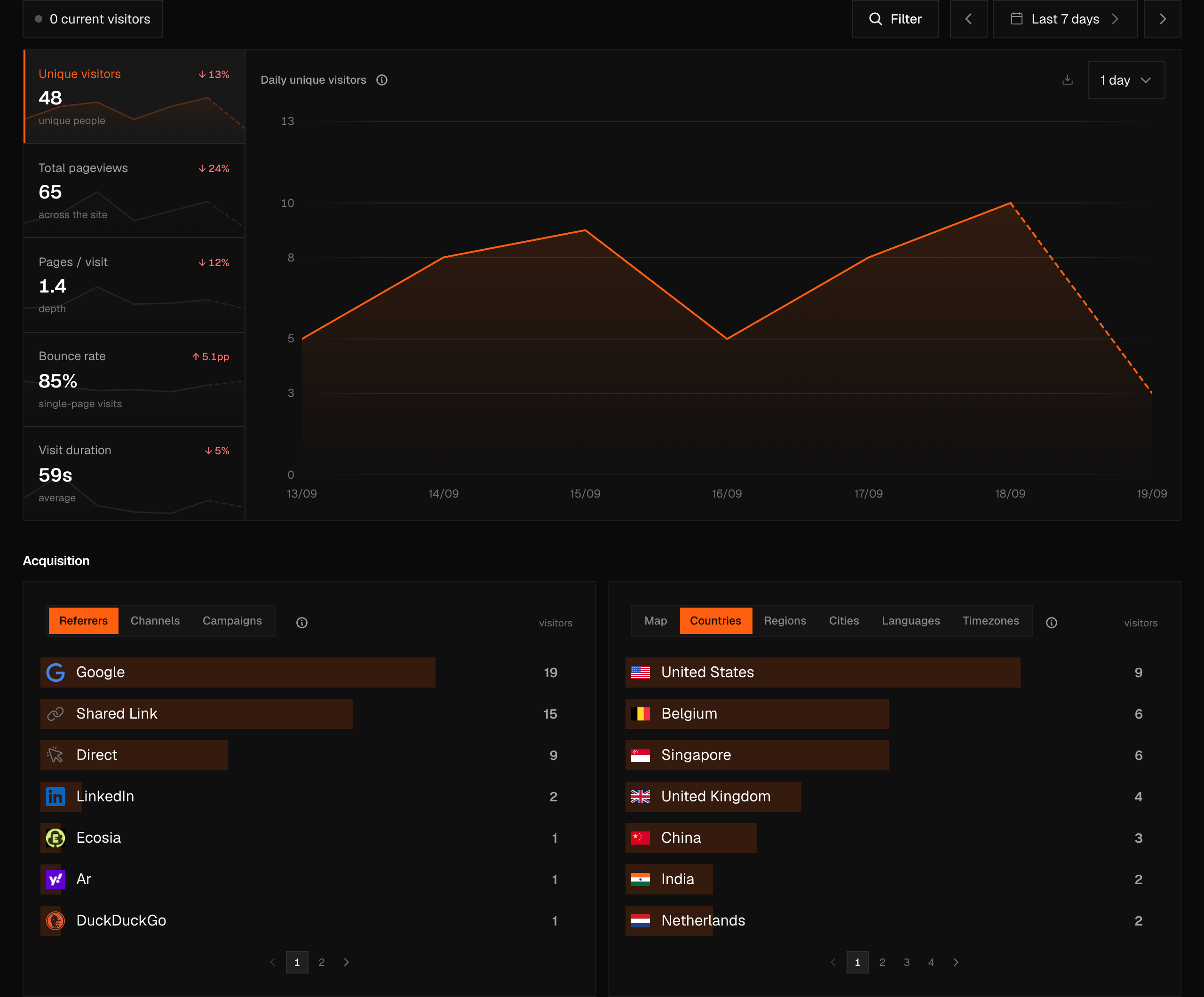Open the Last 7 days date picker
Screen dimensions: 1204x997
click(x=1065, y=19)
